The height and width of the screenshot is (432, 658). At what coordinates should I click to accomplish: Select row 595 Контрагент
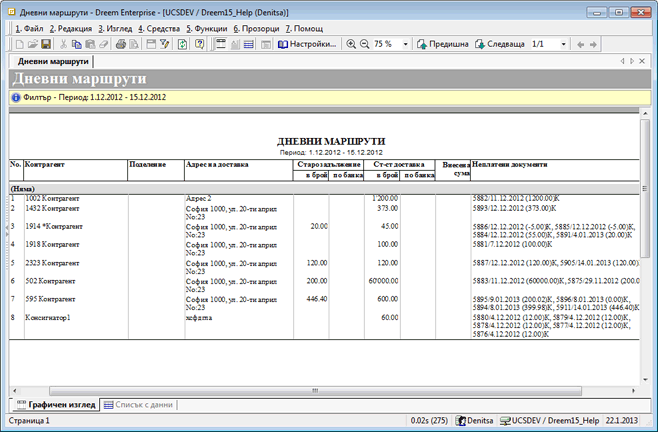324,303
